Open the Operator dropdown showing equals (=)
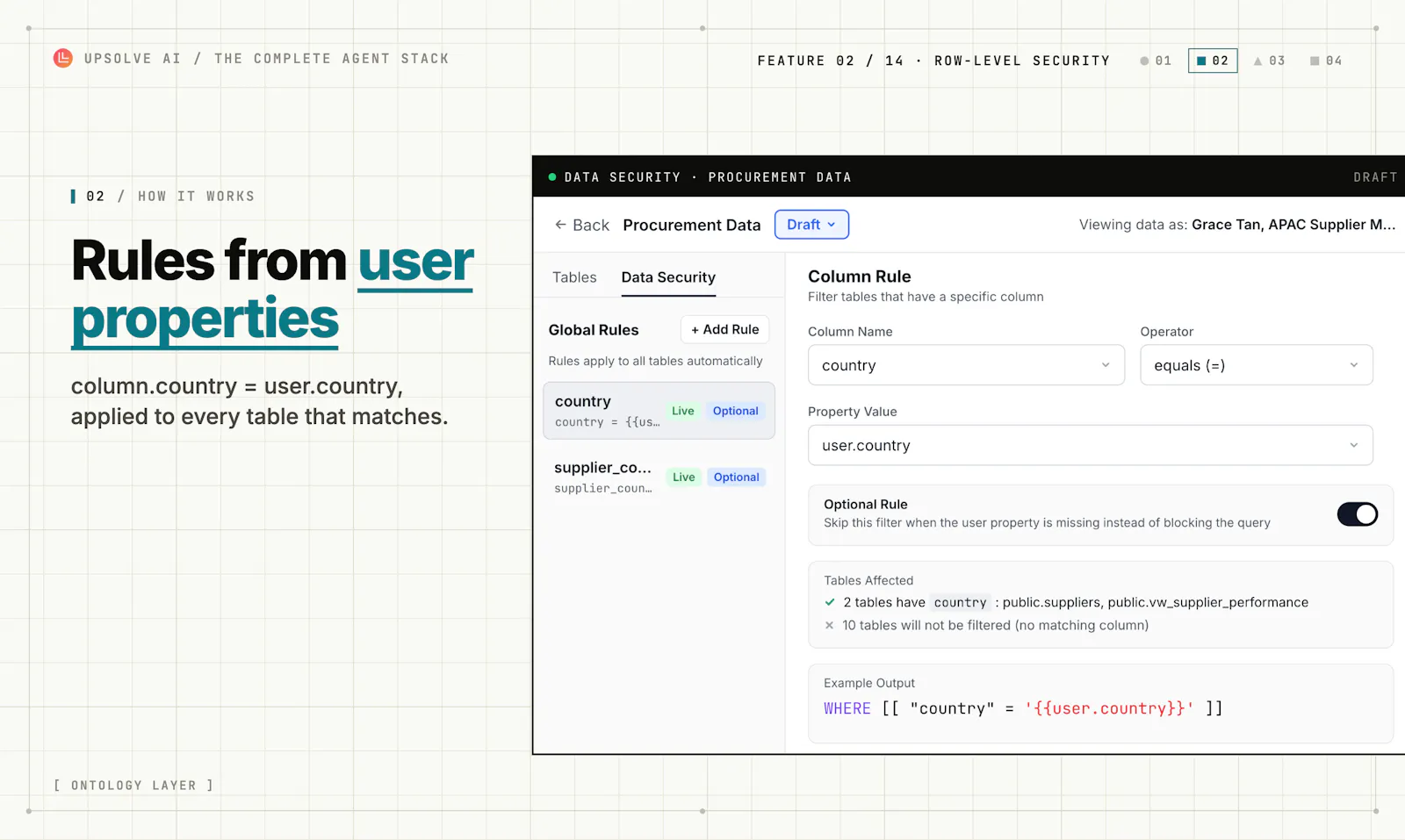Image resolution: width=1405 pixels, height=840 pixels. [x=1256, y=365]
